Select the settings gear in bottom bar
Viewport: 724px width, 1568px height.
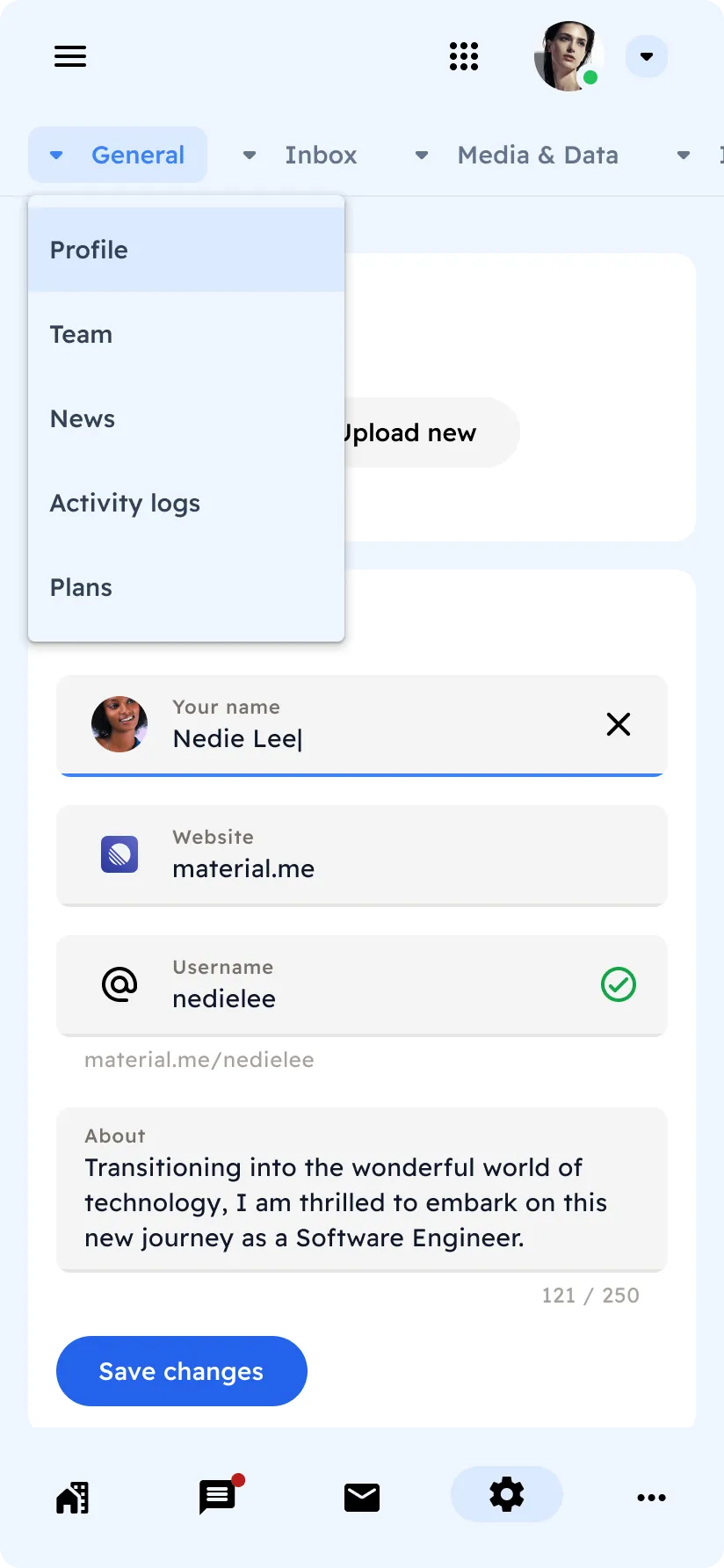click(x=507, y=1494)
